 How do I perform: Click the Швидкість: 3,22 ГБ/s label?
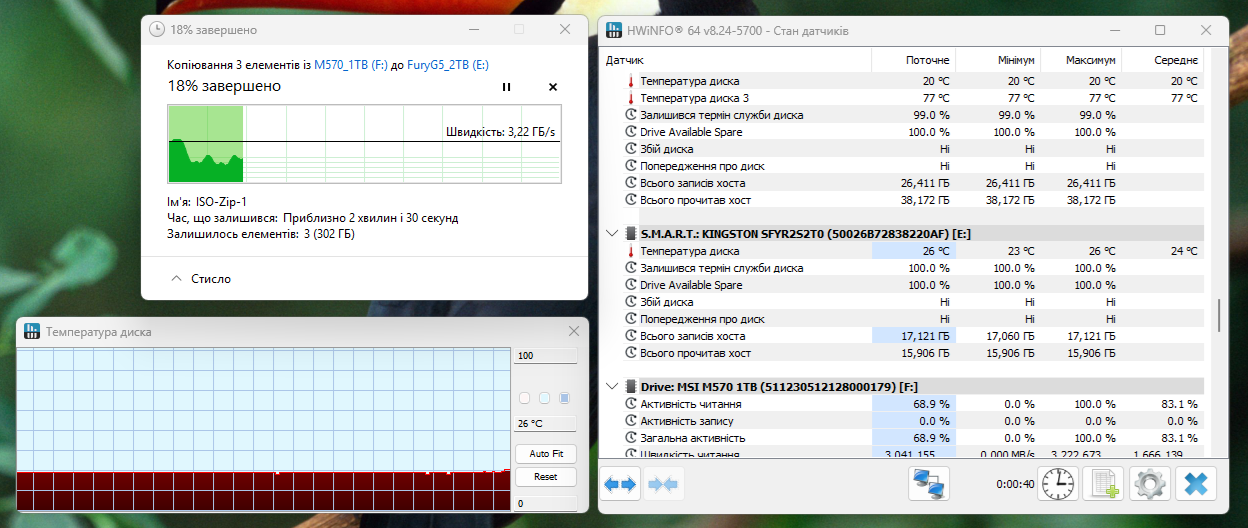(500, 132)
